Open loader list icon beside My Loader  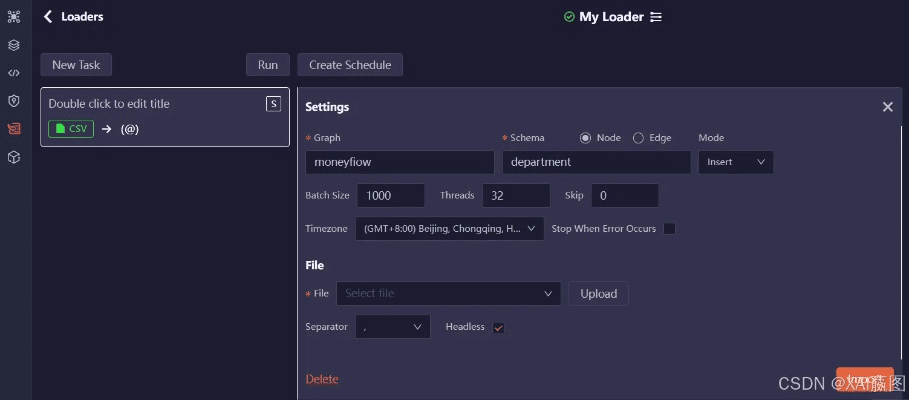tap(656, 17)
